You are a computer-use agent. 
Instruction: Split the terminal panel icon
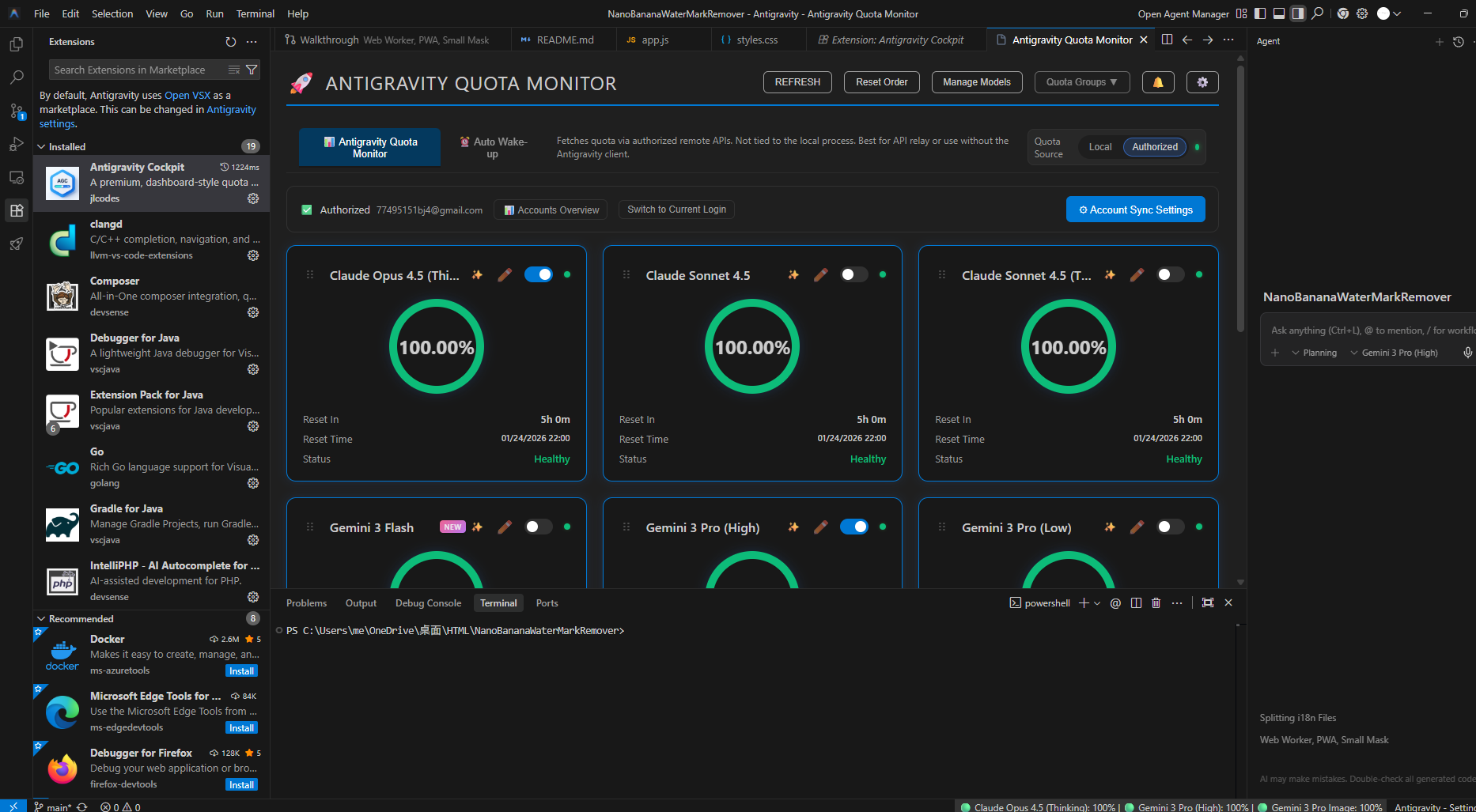[1136, 603]
